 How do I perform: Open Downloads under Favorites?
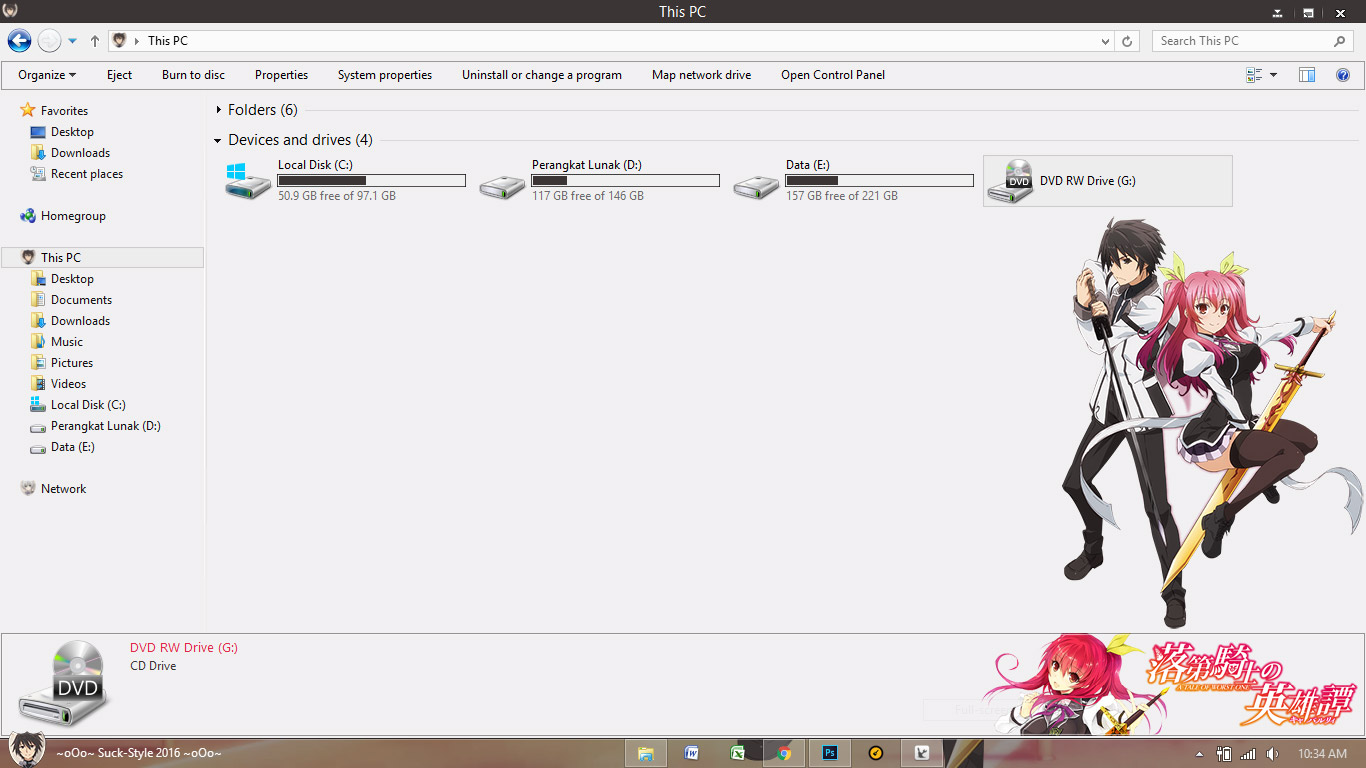(x=80, y=153)
